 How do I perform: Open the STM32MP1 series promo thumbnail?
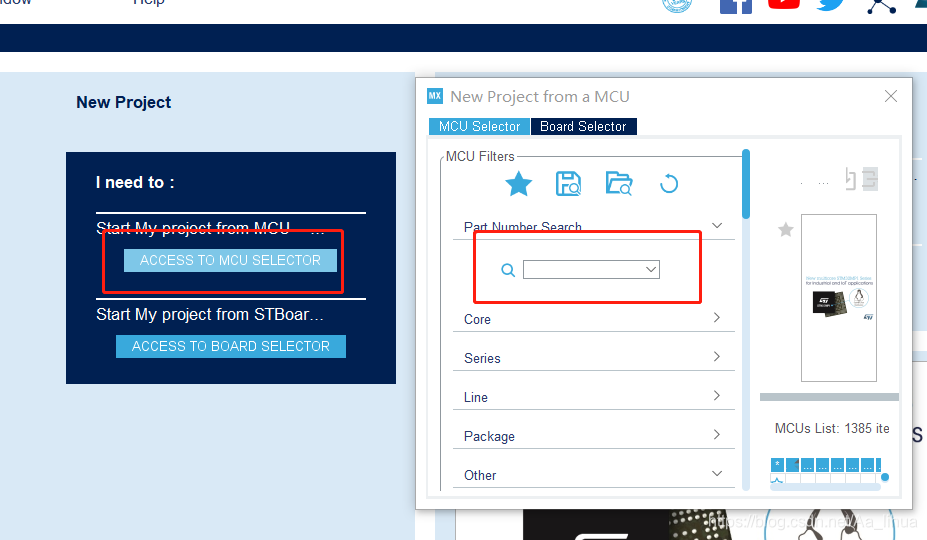(x=839, y=298)
